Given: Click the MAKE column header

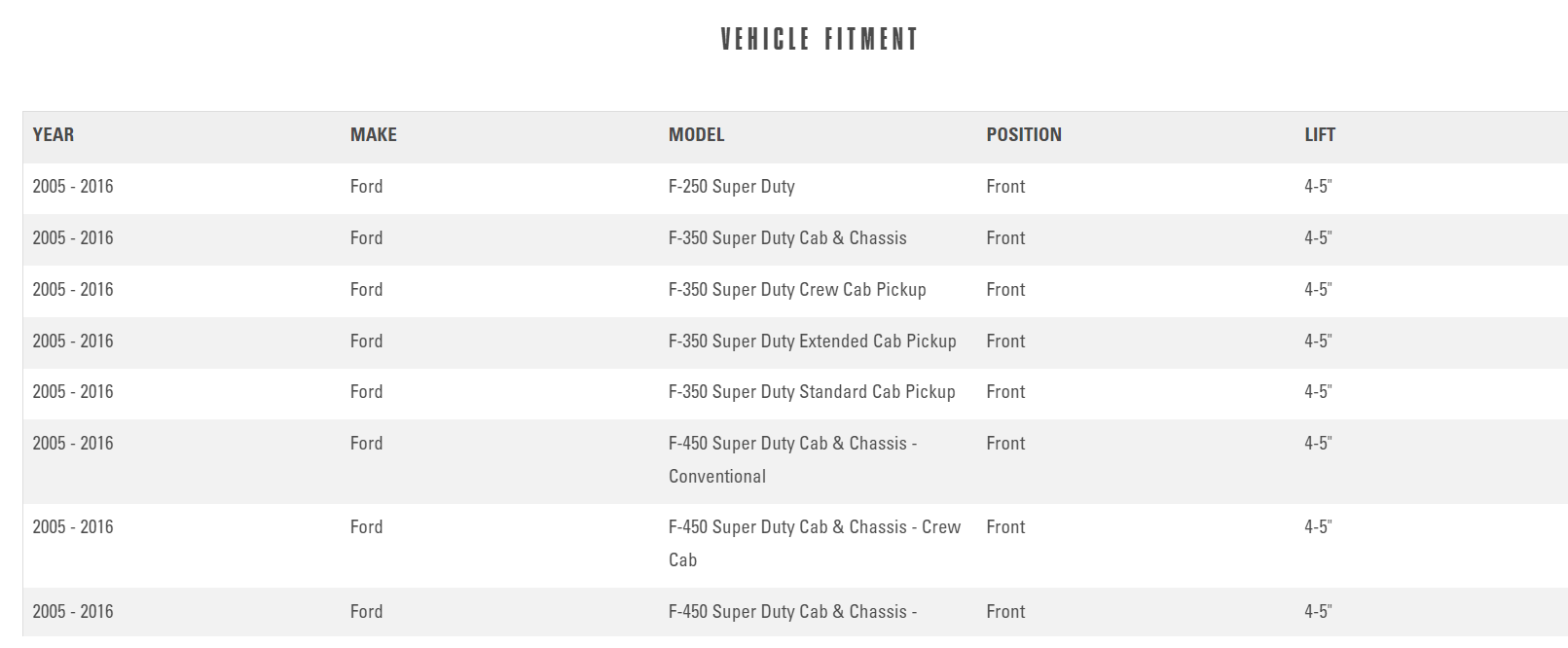Looking at the screenshot, I should tap(374, 135).
